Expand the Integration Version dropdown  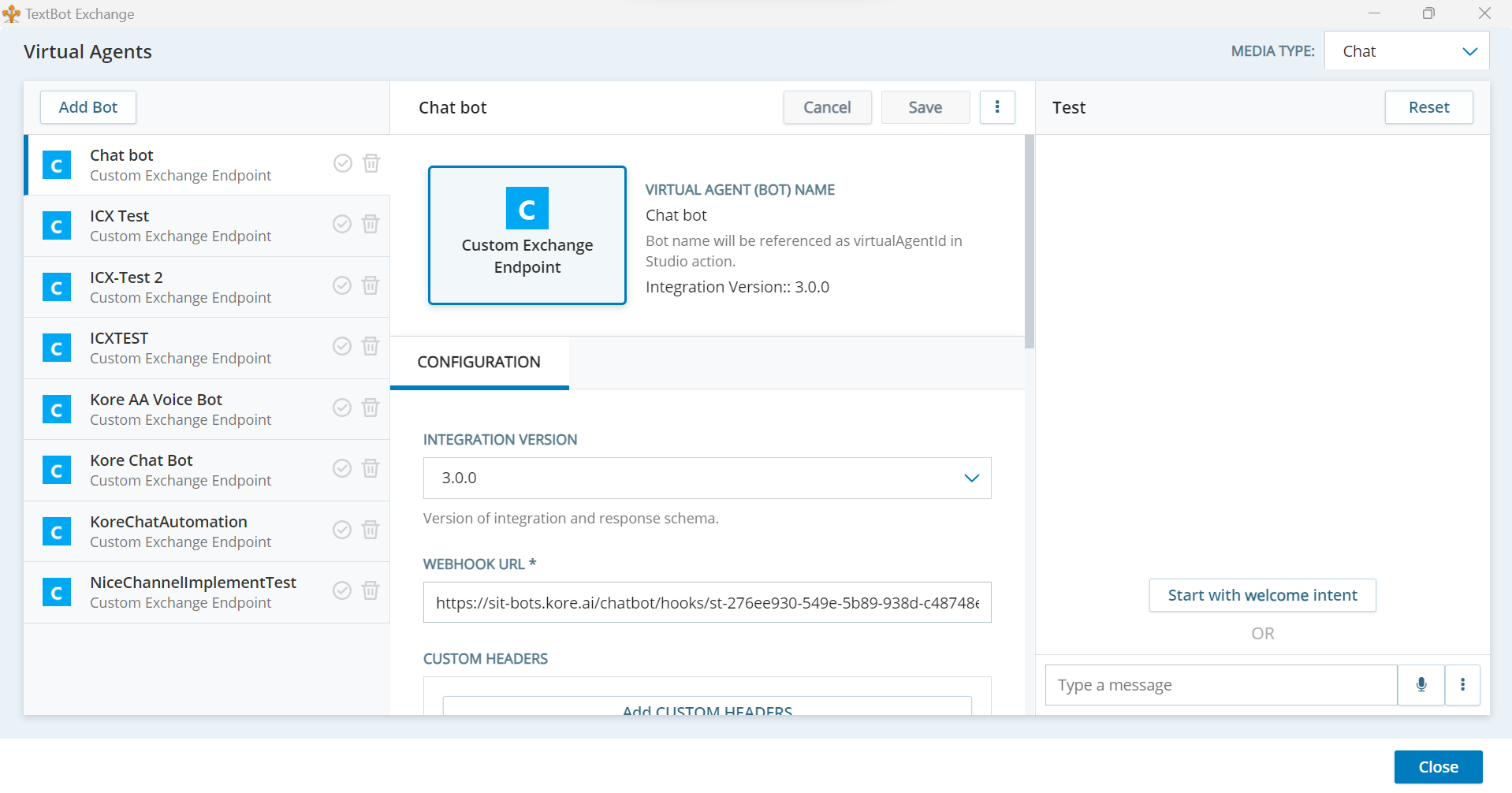(x=706, y=478)
